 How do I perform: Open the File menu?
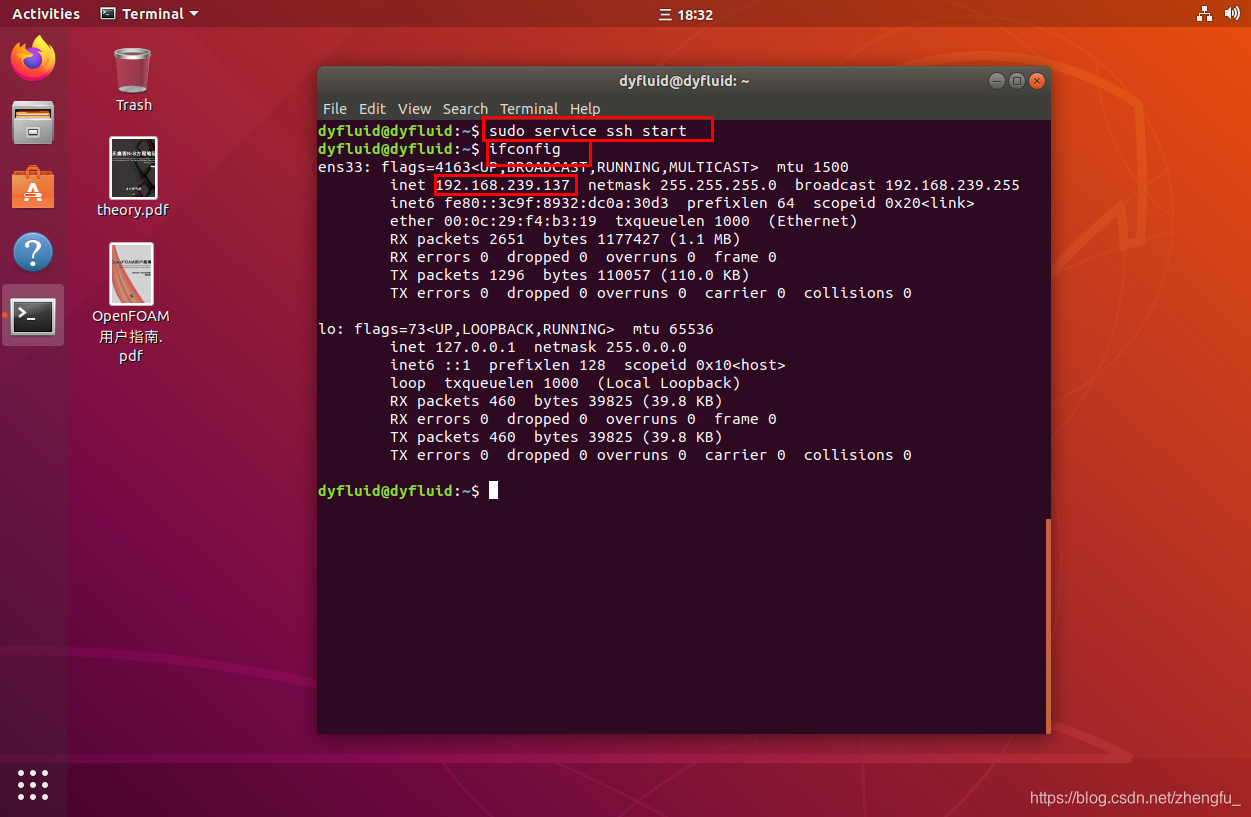[334, 109]
